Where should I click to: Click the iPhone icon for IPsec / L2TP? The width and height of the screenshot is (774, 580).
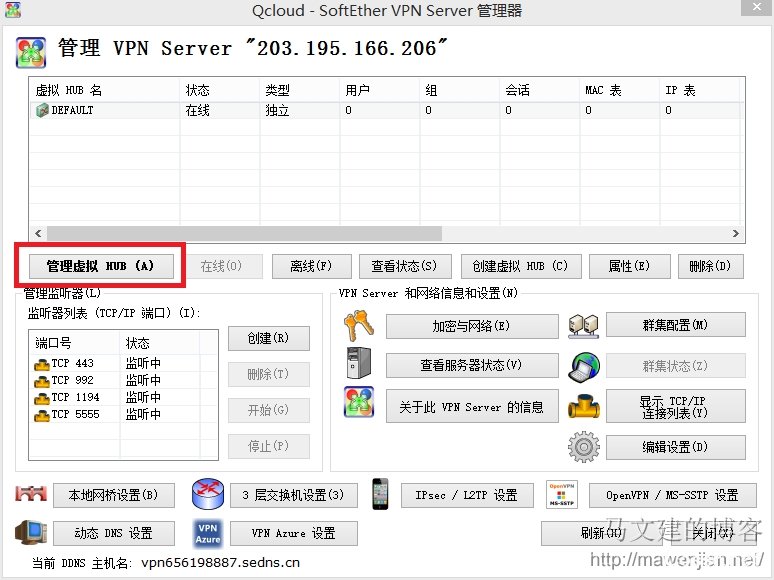pos(380,494)
